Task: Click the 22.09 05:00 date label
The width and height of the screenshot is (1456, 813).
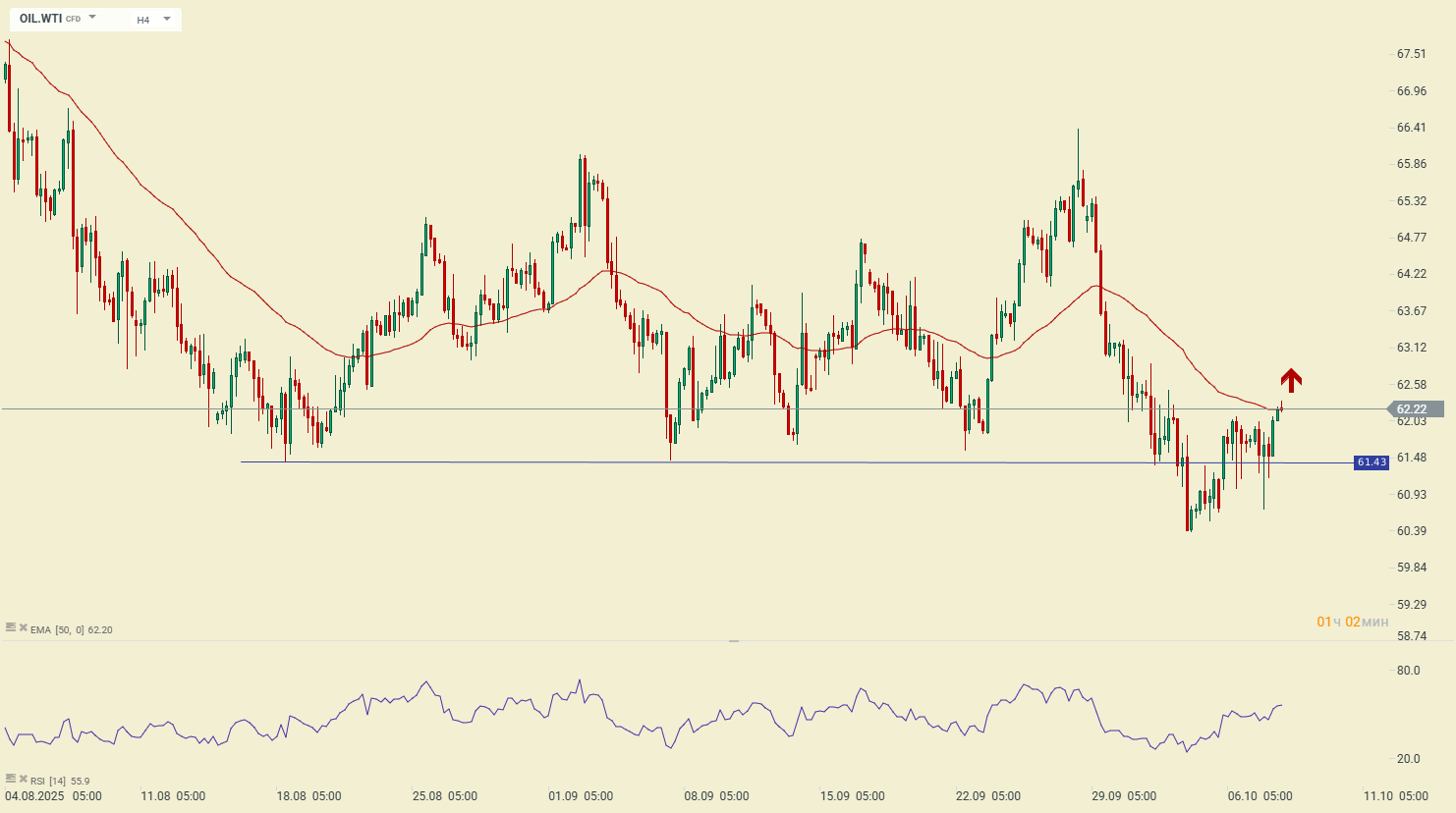Action: [988, 796]
